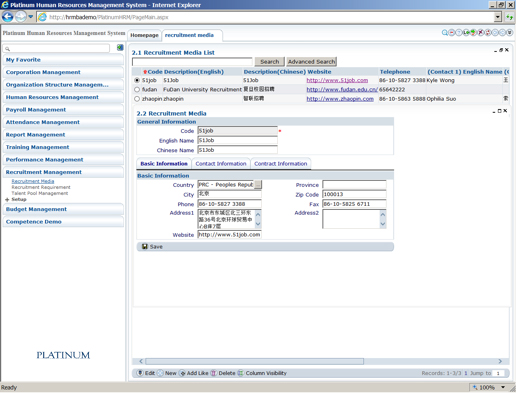516x393 pixels.
Task: Click the Delete toolbar icon
Action: (x=214, y=373)
